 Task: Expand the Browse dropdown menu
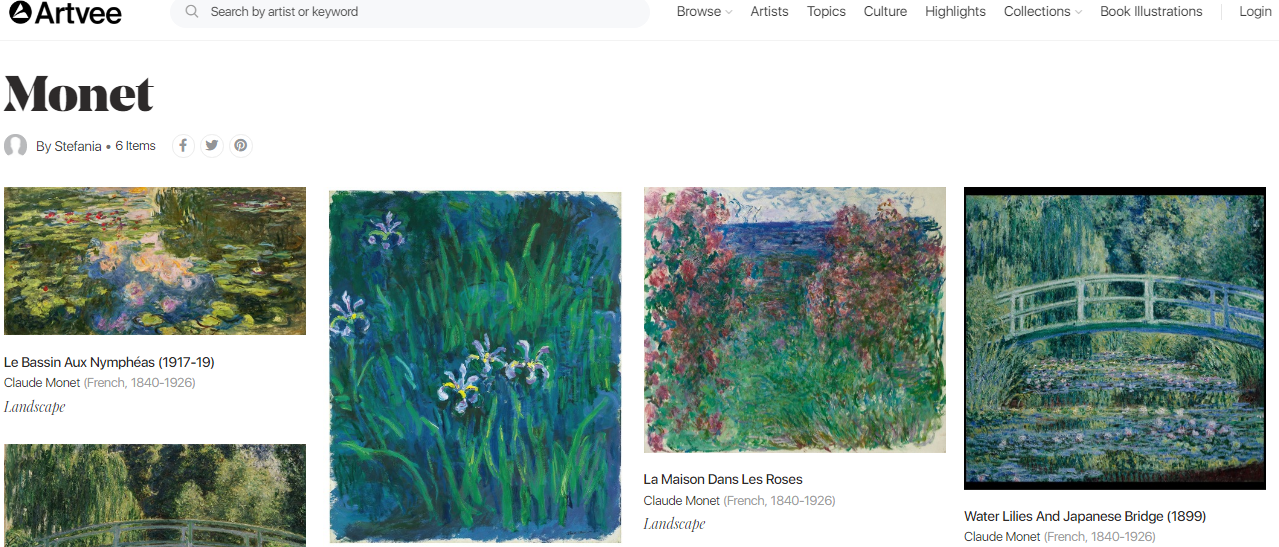point(704,12)
